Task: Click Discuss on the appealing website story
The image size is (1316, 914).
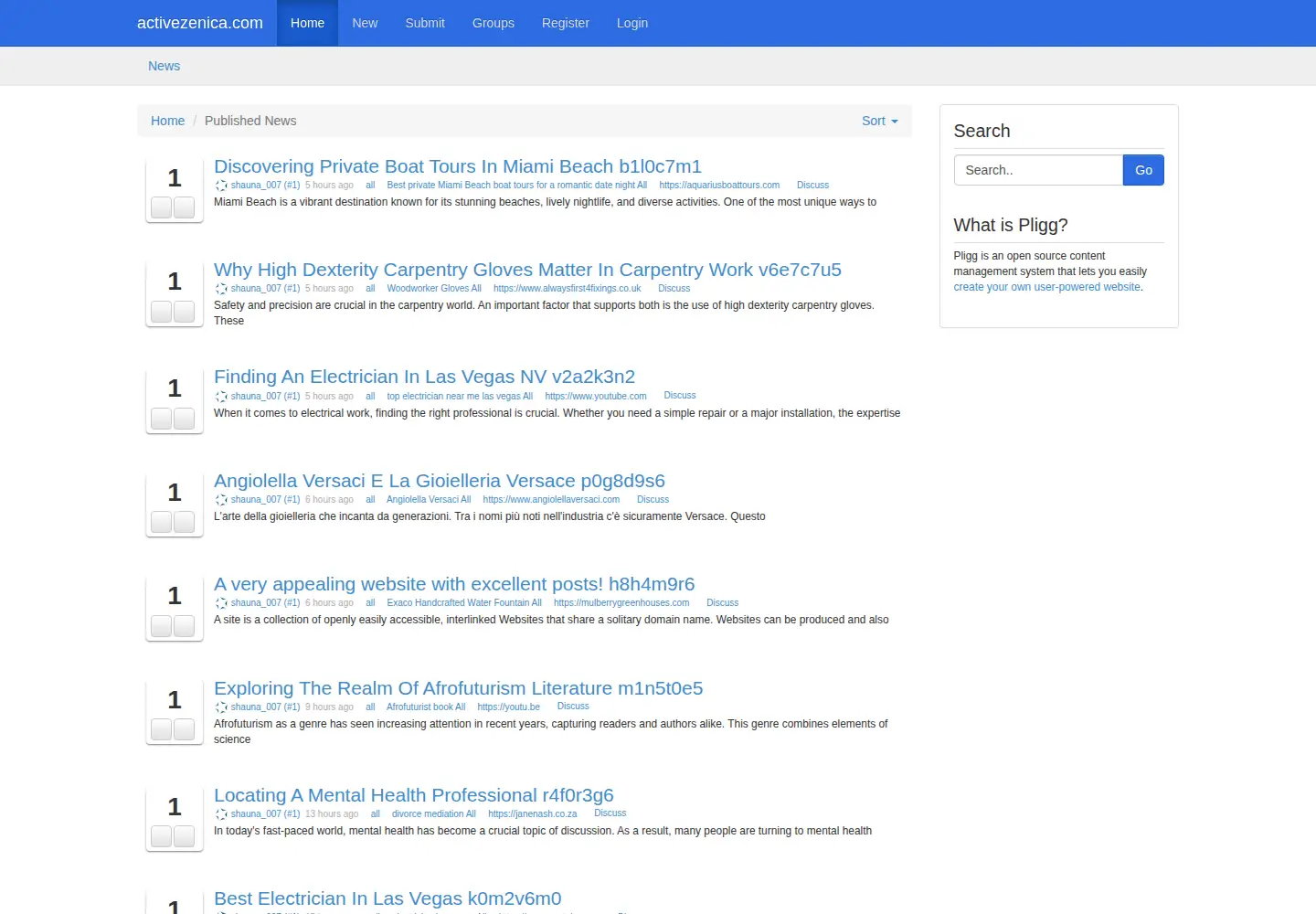Action: (722, 602)
